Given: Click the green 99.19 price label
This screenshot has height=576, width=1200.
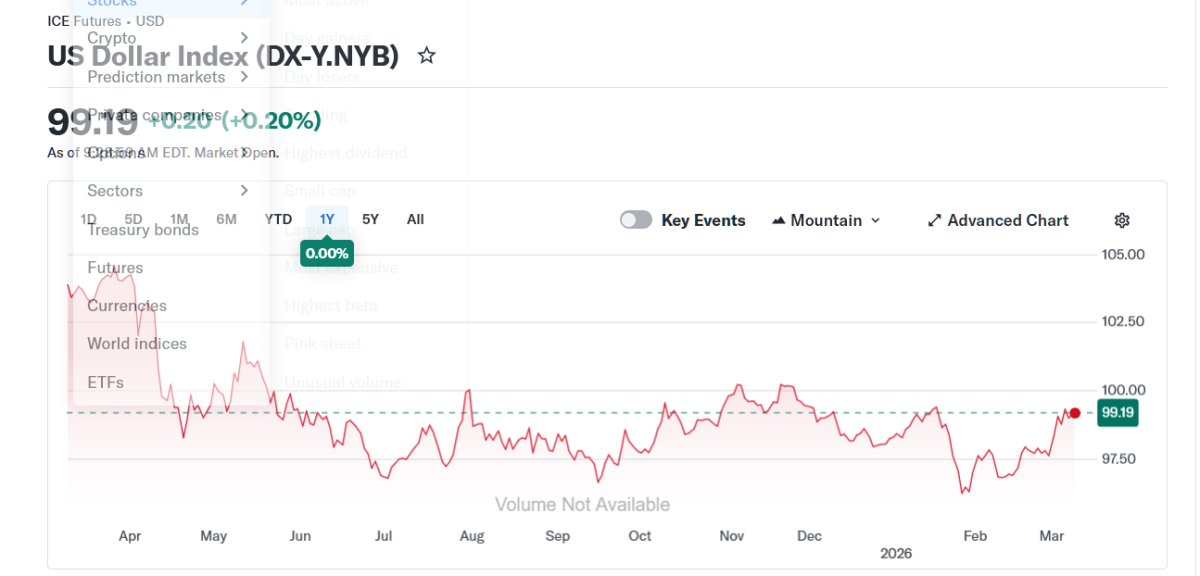Looking at the screenshot, I should pos(1116,412).
